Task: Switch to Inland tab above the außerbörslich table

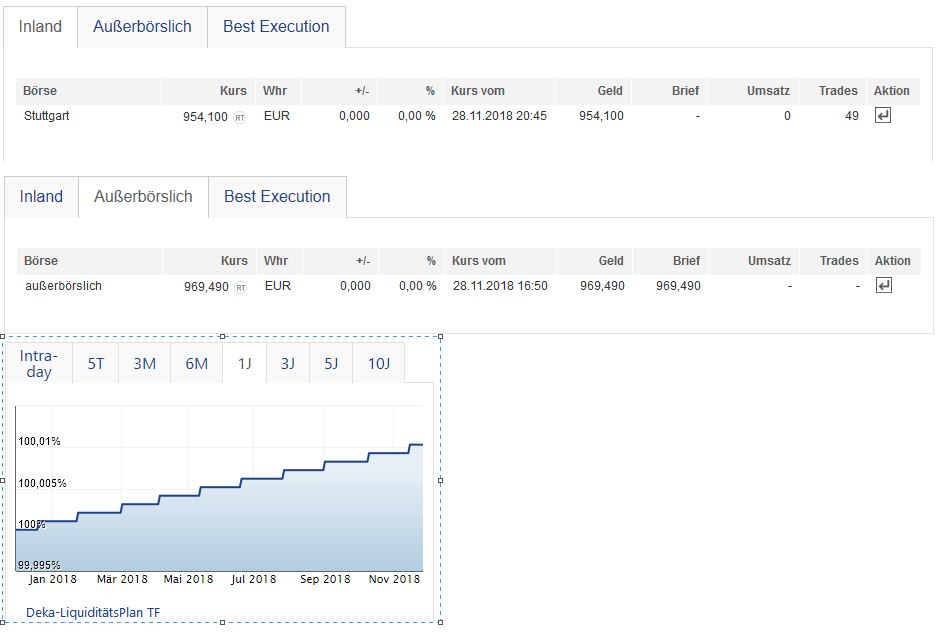Action: coord(41,197)
